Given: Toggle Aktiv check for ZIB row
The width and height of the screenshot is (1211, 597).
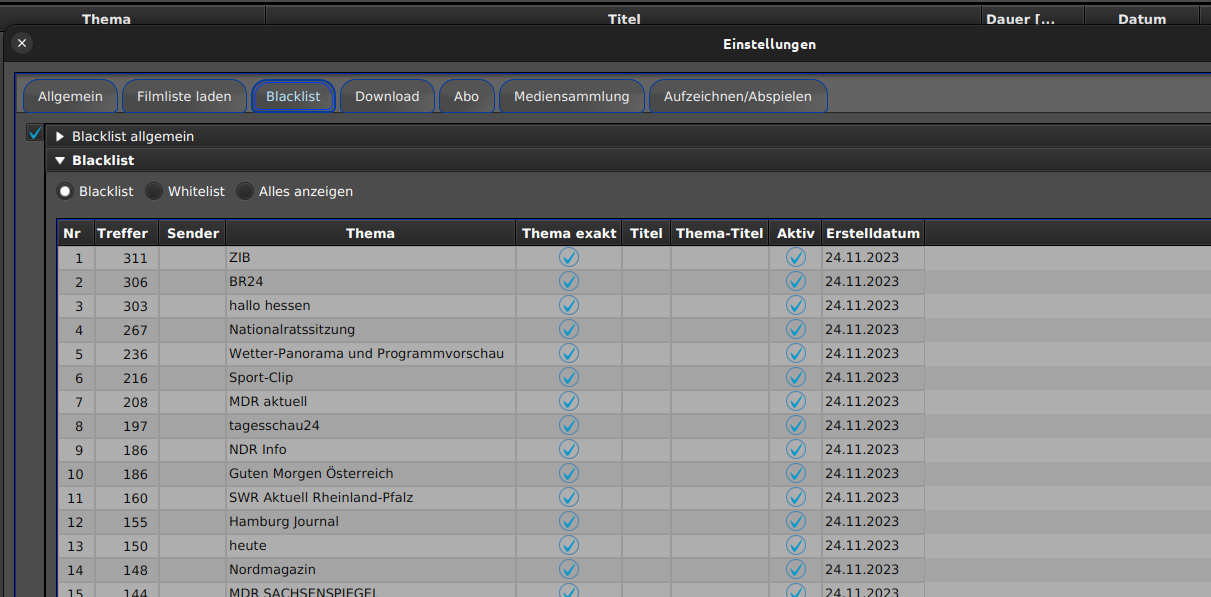Looking at the screenshot, I should coord(796,257).
